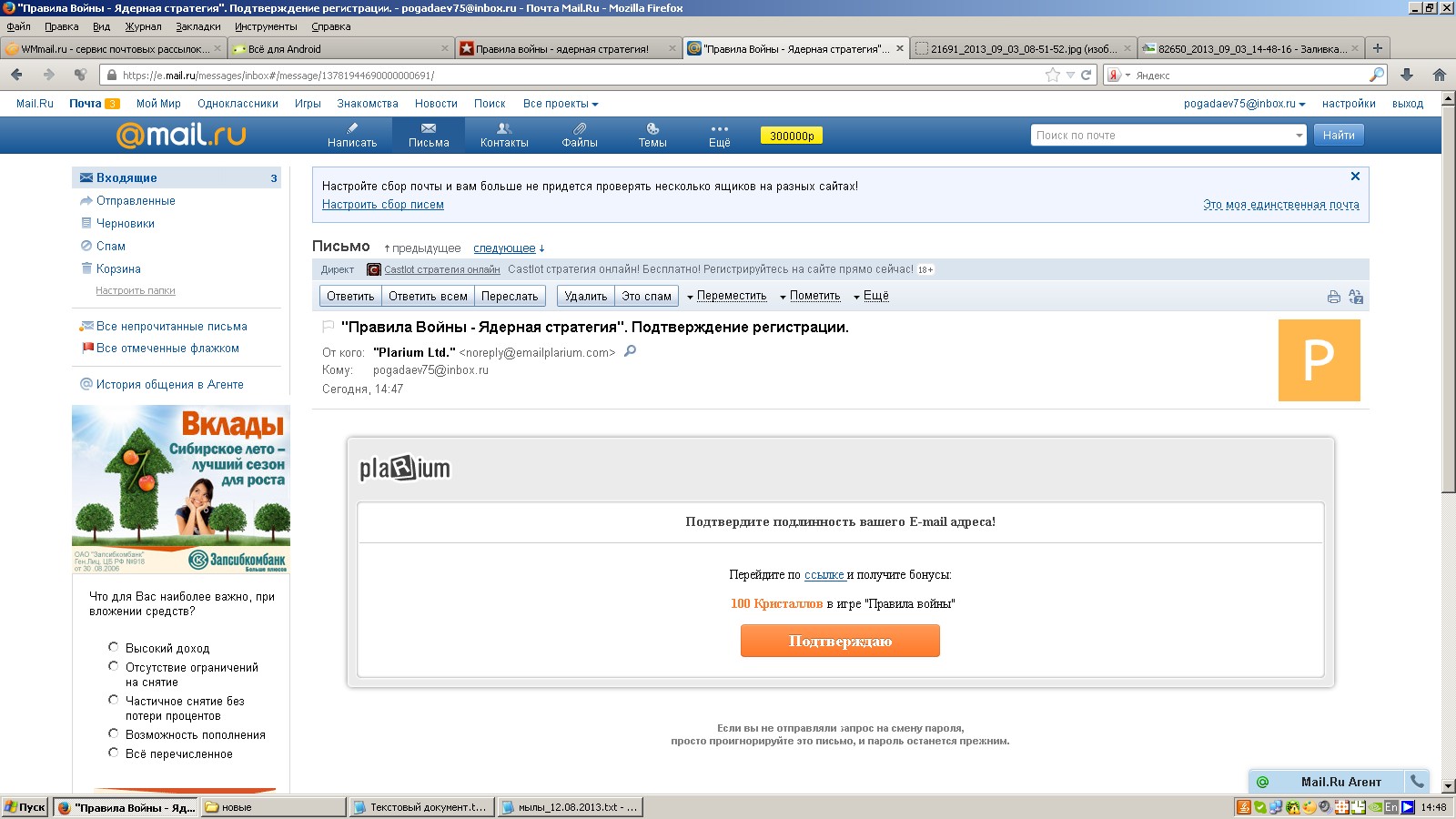Expand the Ещё dropdown in letter toolbar

[x=871, y=296]
